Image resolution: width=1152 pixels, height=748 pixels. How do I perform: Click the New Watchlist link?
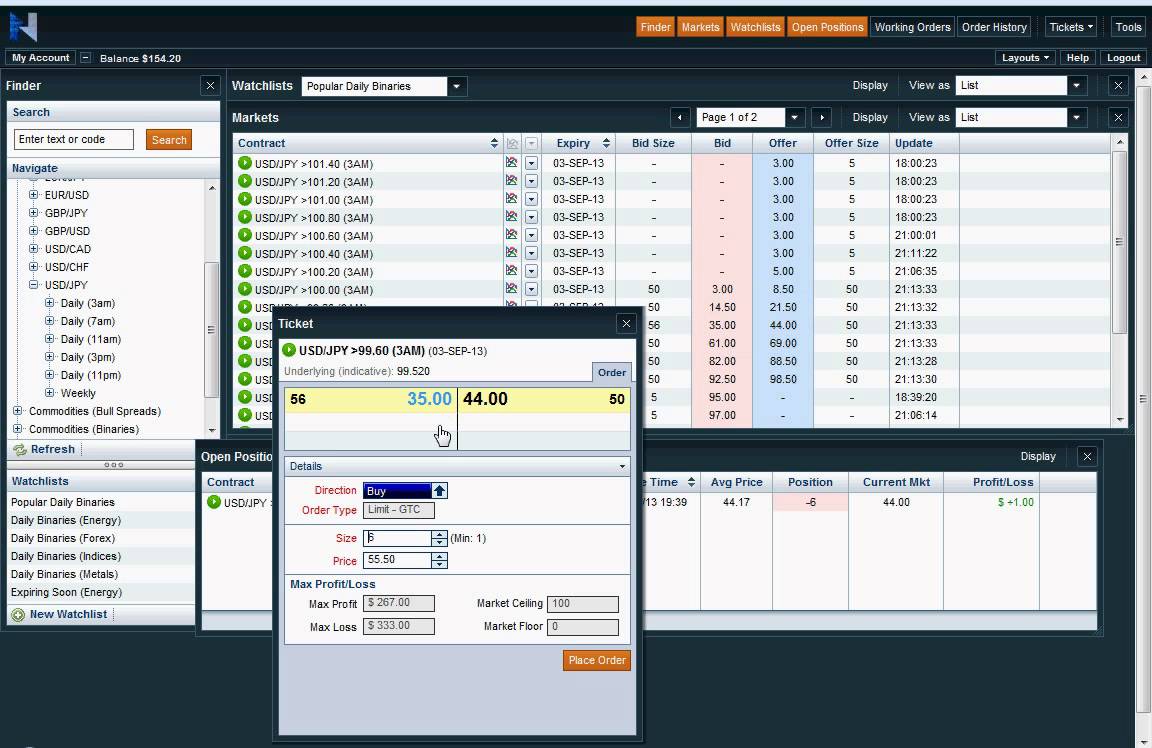click(68, 614)
